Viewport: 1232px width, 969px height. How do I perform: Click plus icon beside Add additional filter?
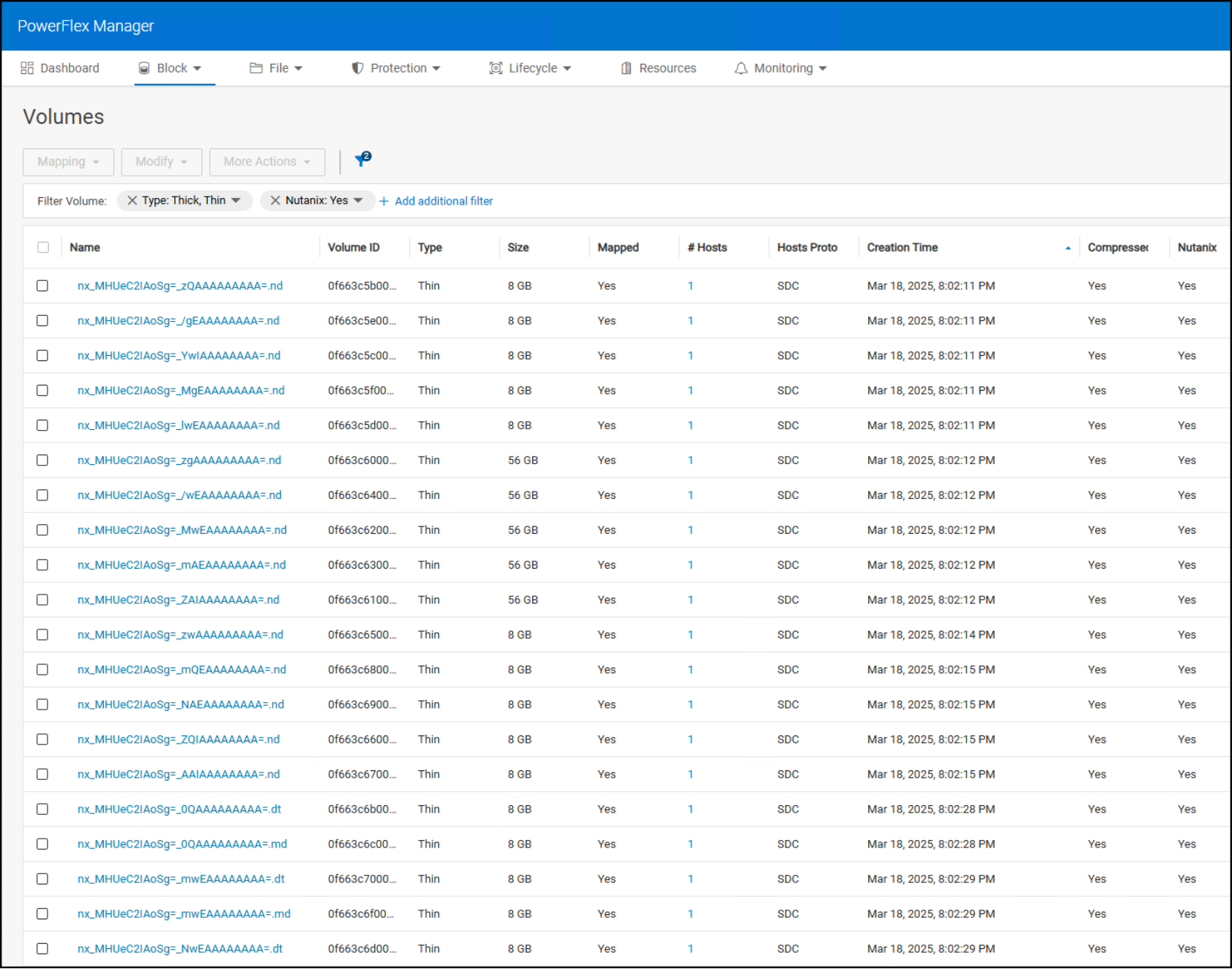[384, 201]
